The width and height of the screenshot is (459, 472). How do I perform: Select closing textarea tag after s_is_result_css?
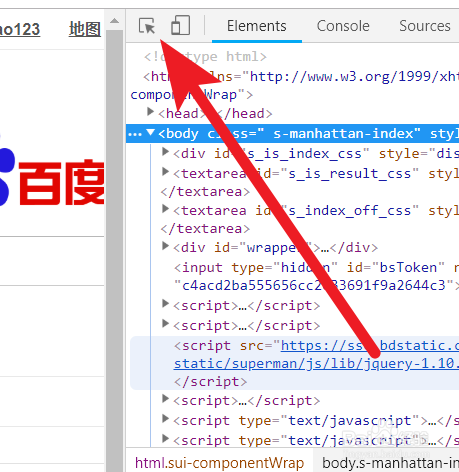click(x=205, y=192)
